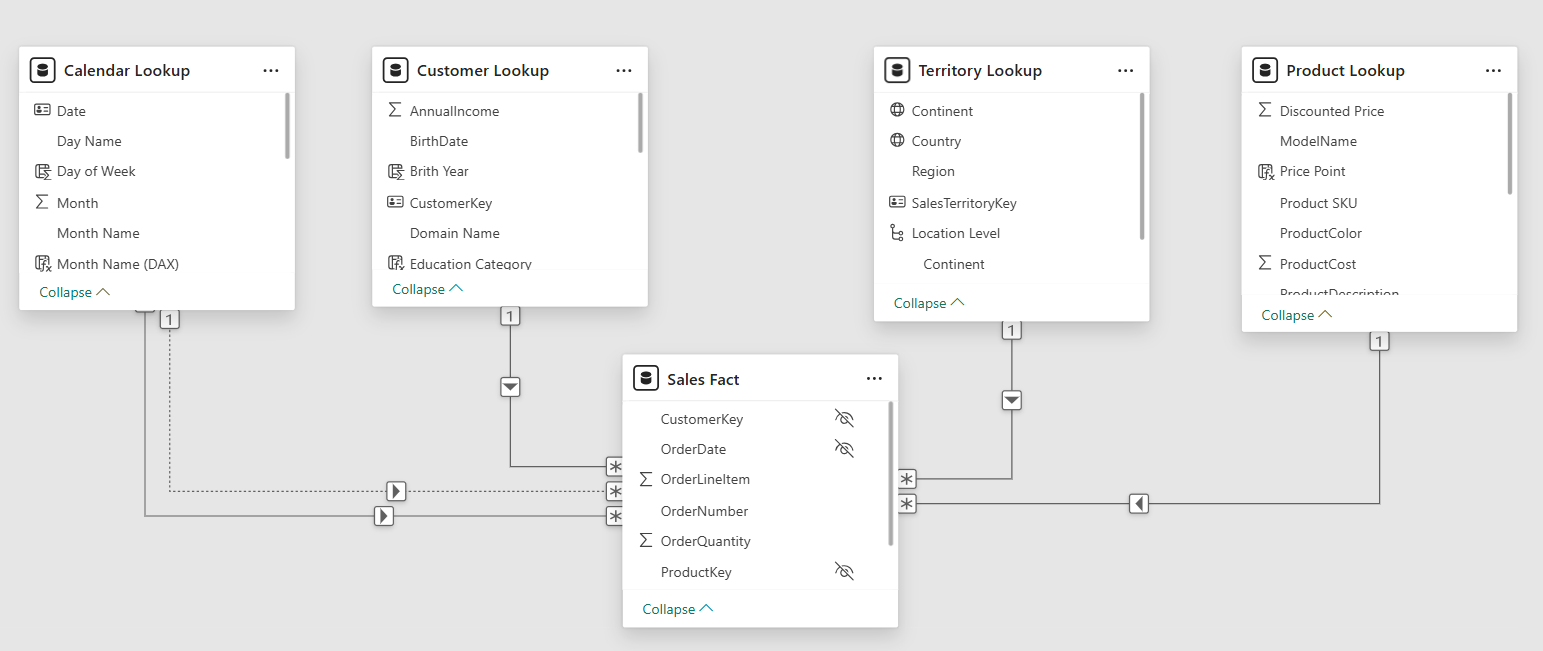Image resolution: width=1543 pixels, height=651 pixels.
Task: Click the table icon on the Sales Fact header
Action: click(647, 378)
